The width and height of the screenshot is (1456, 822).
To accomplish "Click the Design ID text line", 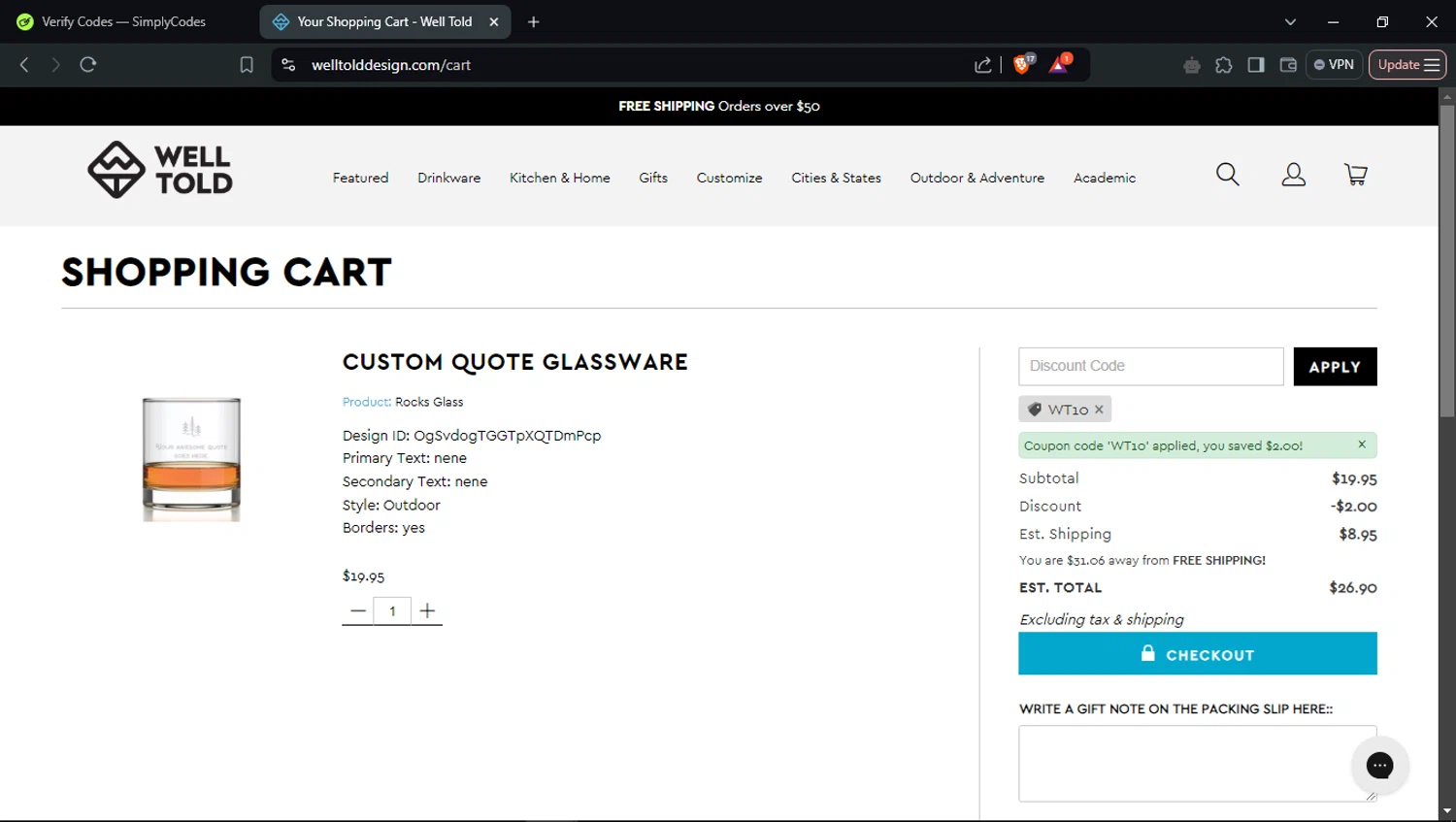I will click(x=472, y=436).
